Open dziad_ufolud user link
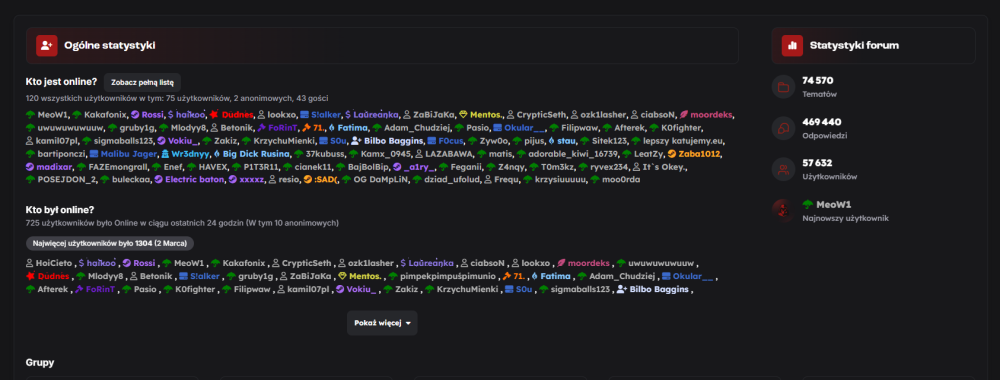The image size is (1000, 380). click(452, 180)
